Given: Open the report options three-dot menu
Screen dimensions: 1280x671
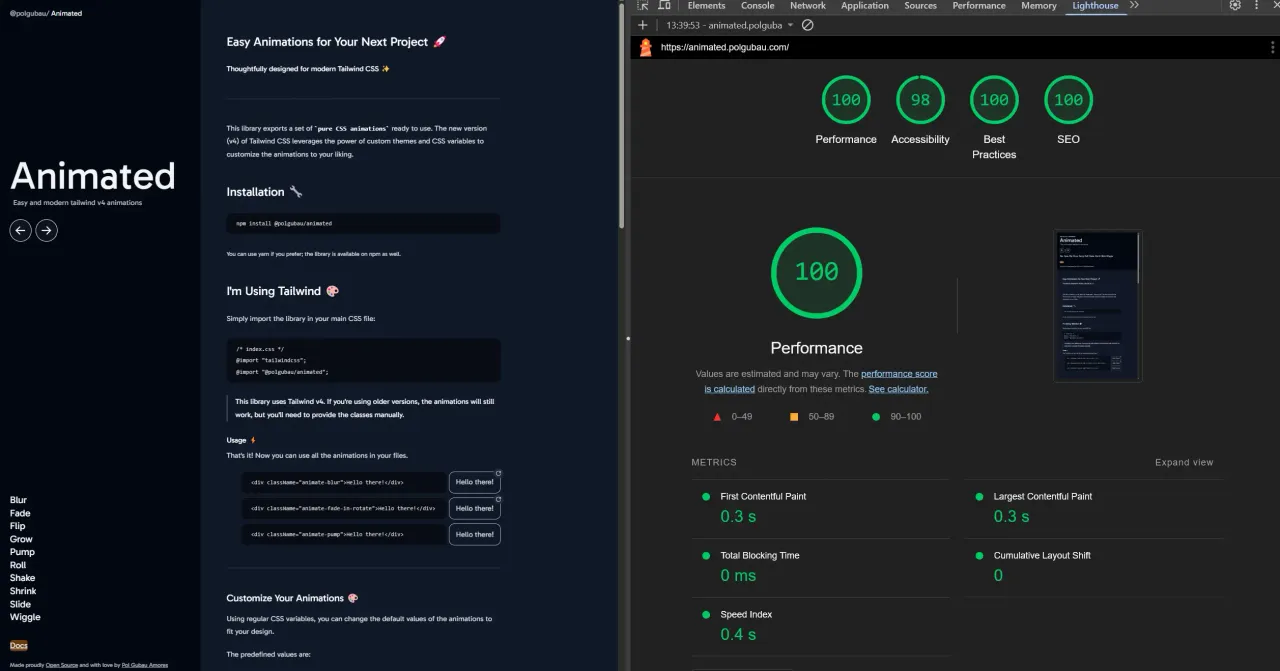Looking at the screenshot, I should point(1270,47).
